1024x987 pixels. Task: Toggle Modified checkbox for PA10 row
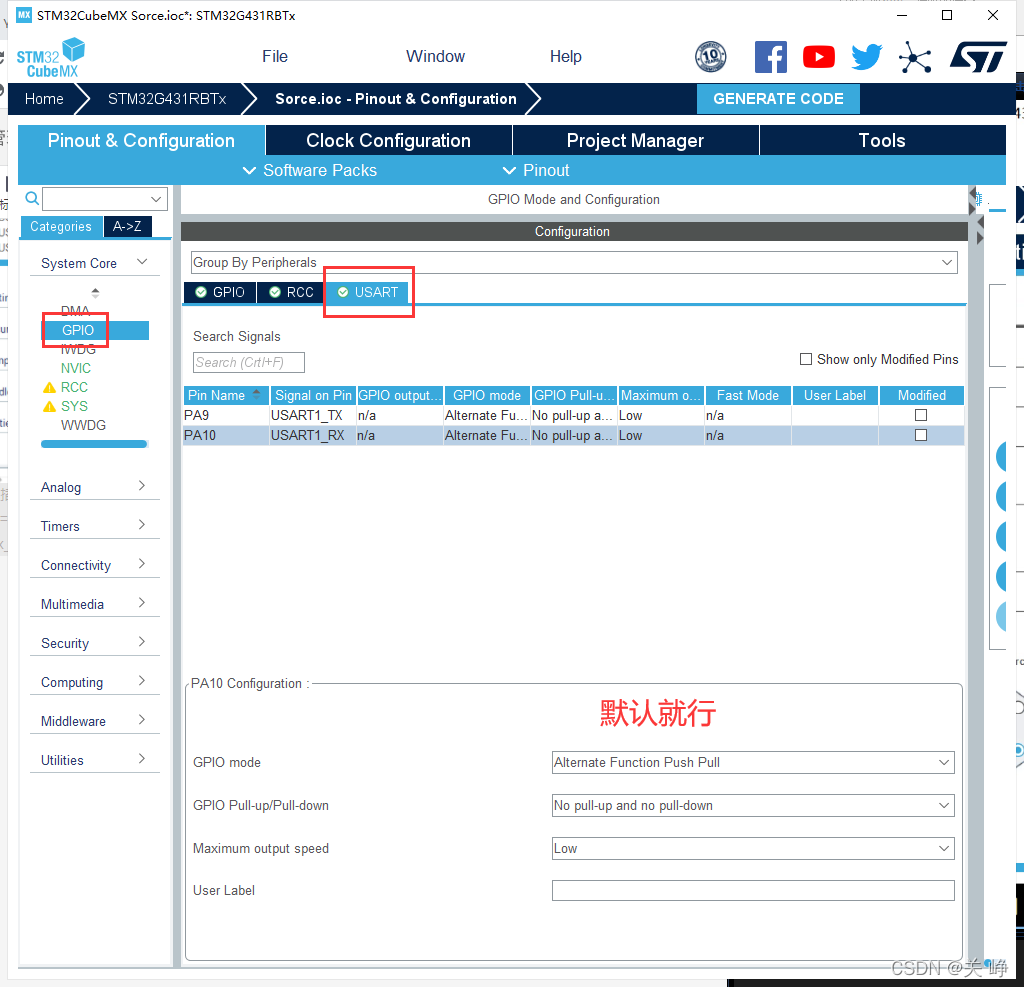coord(921,435)
